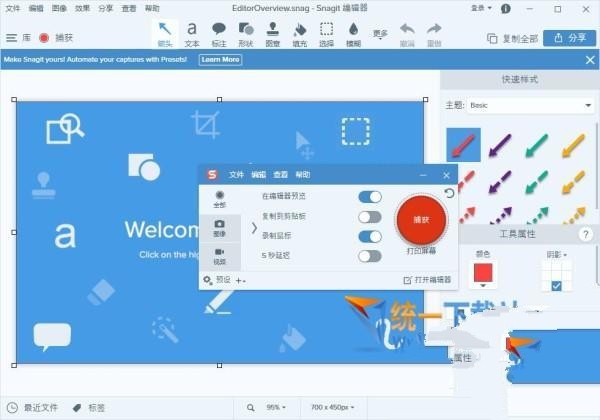Switch to All-in-One (全部) capture tab
This screenshot has height=420, width=600.
(220, 199)
